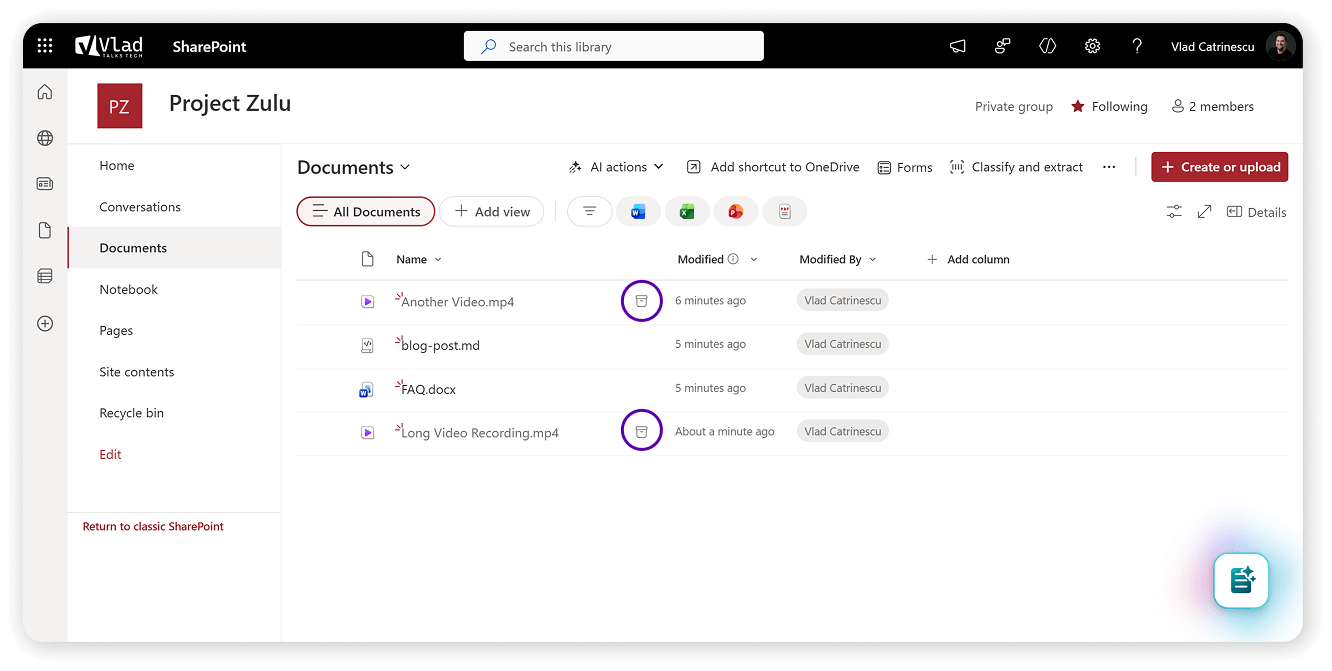Expand library to full screen mode
1332x671 pixels.
pos(1205,212)
